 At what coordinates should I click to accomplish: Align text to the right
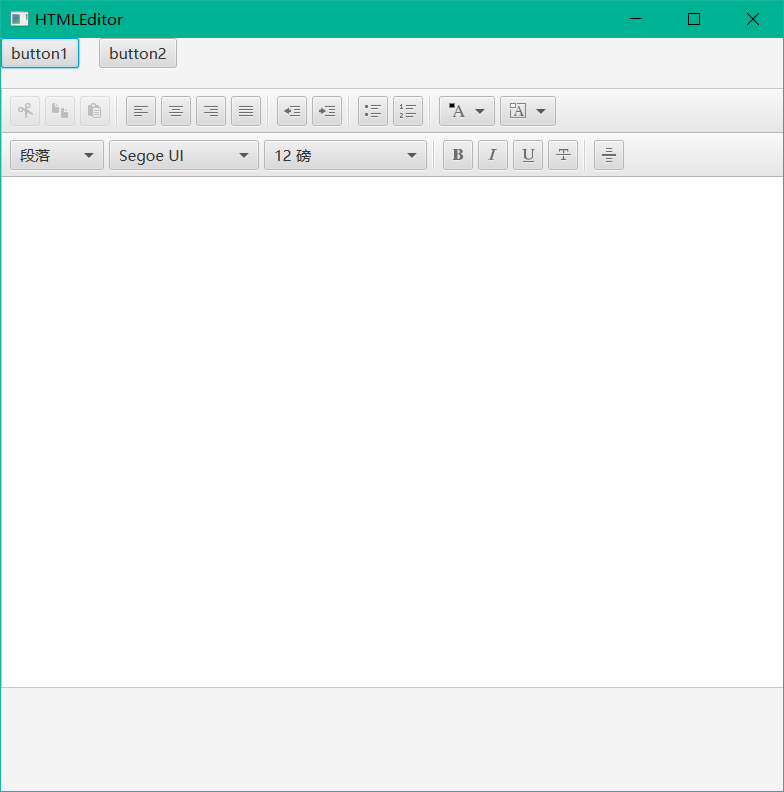click(211, 111)
